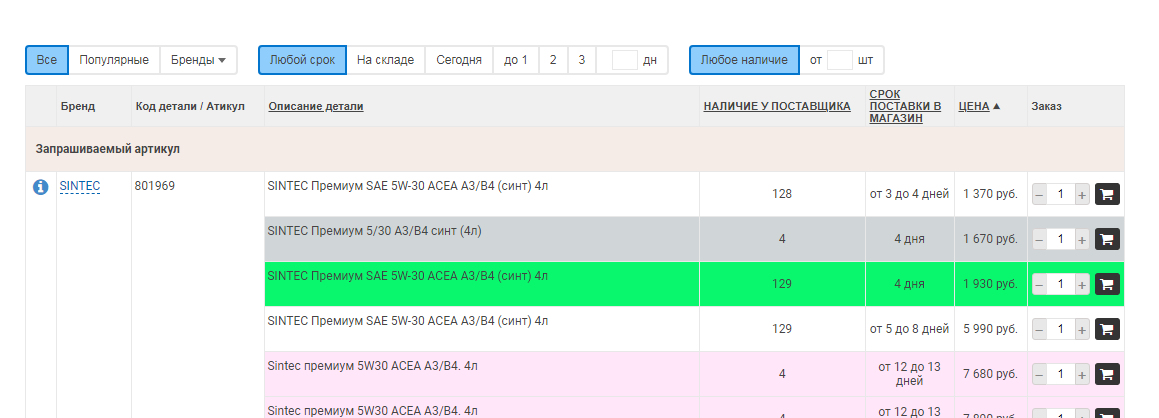
Task: Select Любой срок delivery filter
Action: coord(302,60)
